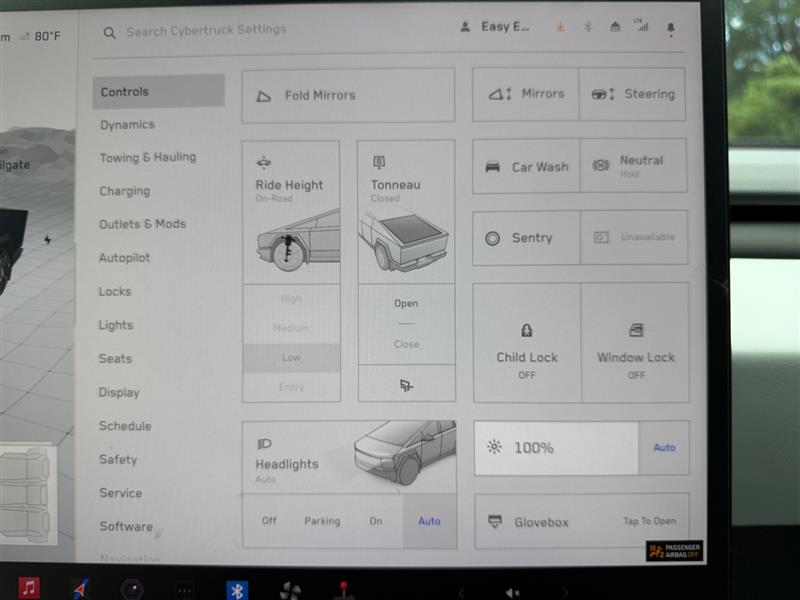Toggle Window Lock

pos(635,343)
